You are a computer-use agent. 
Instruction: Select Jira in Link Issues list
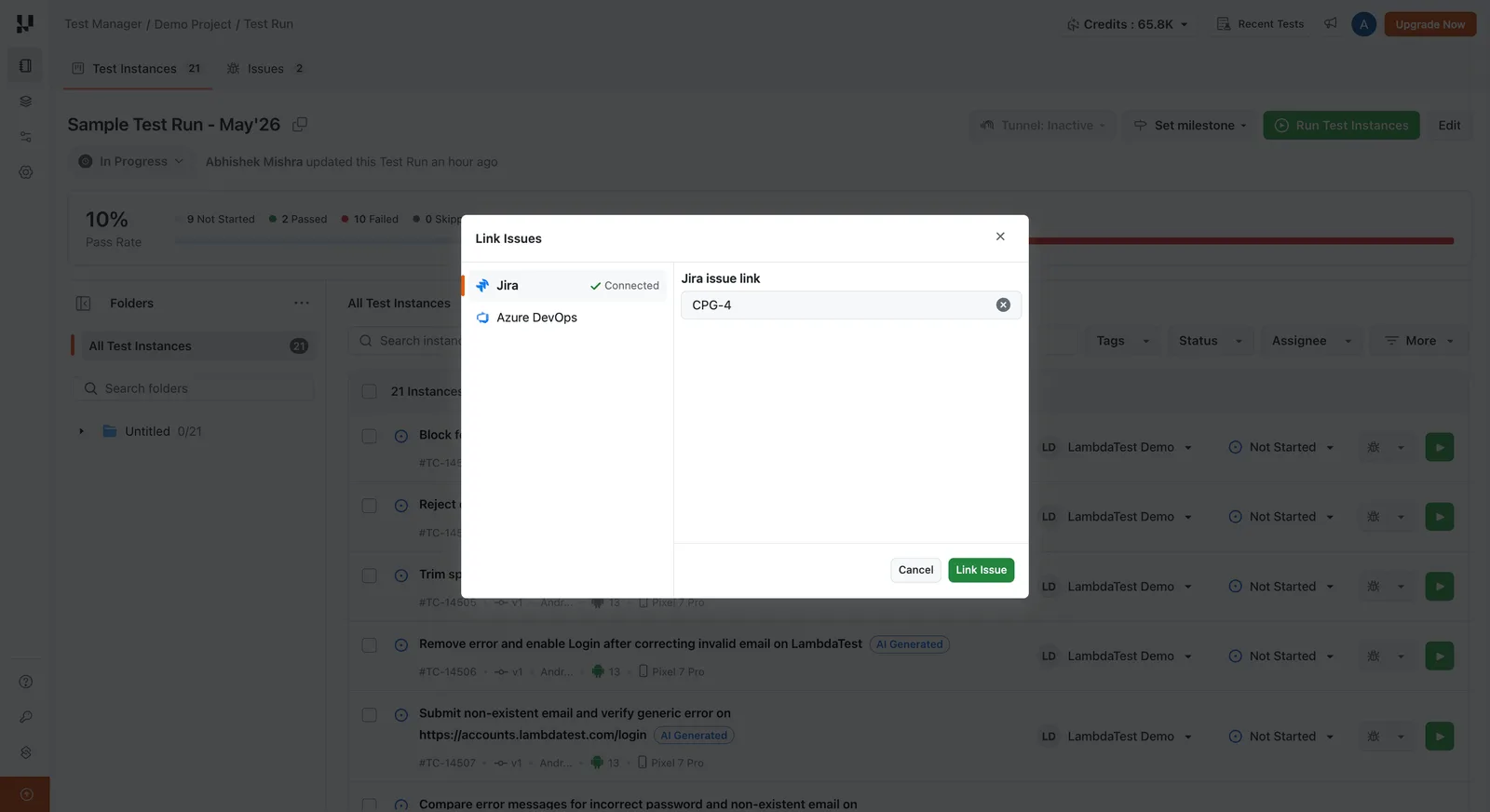pyautogui.click(x=567, y=286)
